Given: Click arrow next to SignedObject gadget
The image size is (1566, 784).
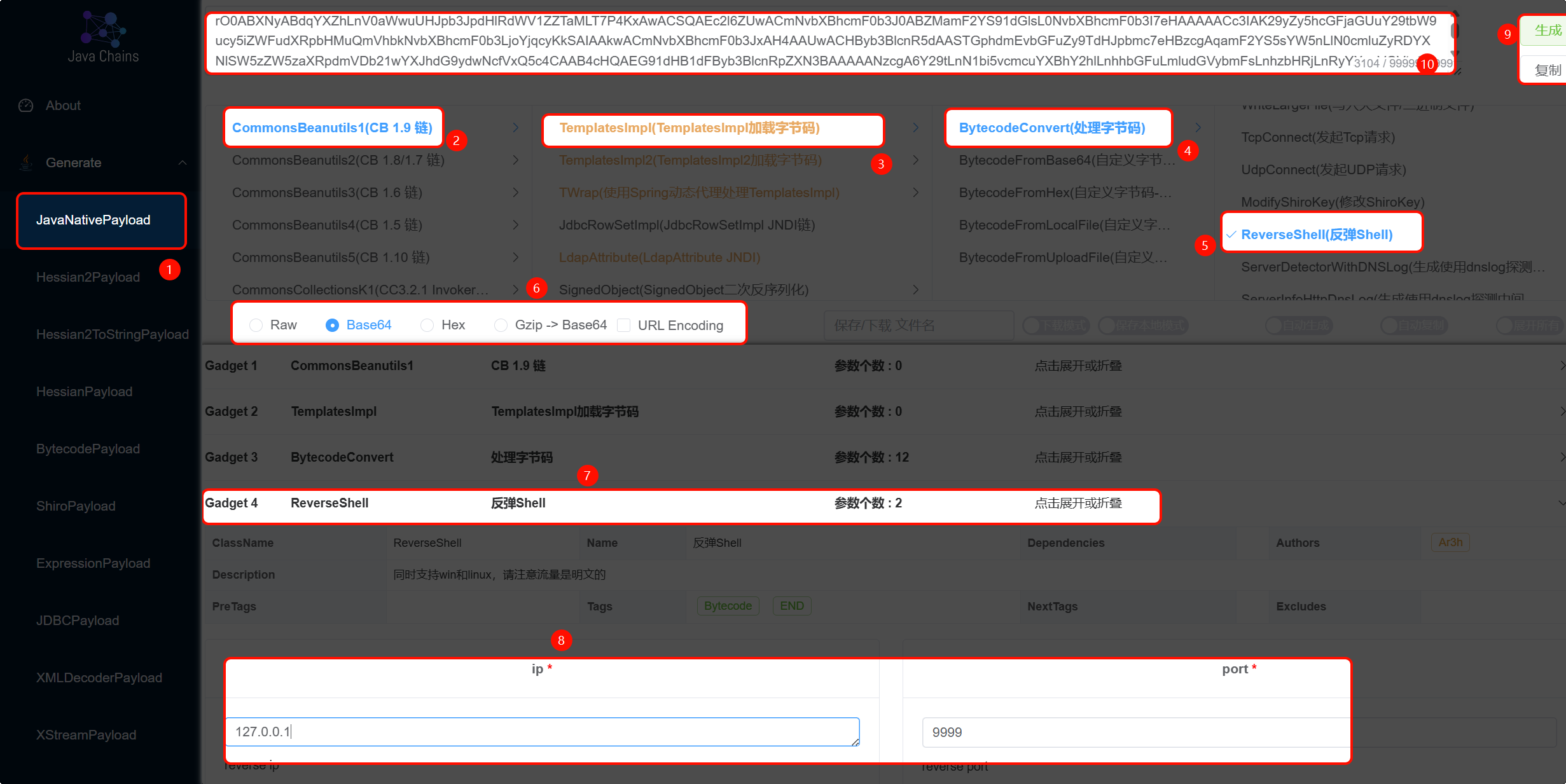Looking at the screenshot, I should click(915, 290).
